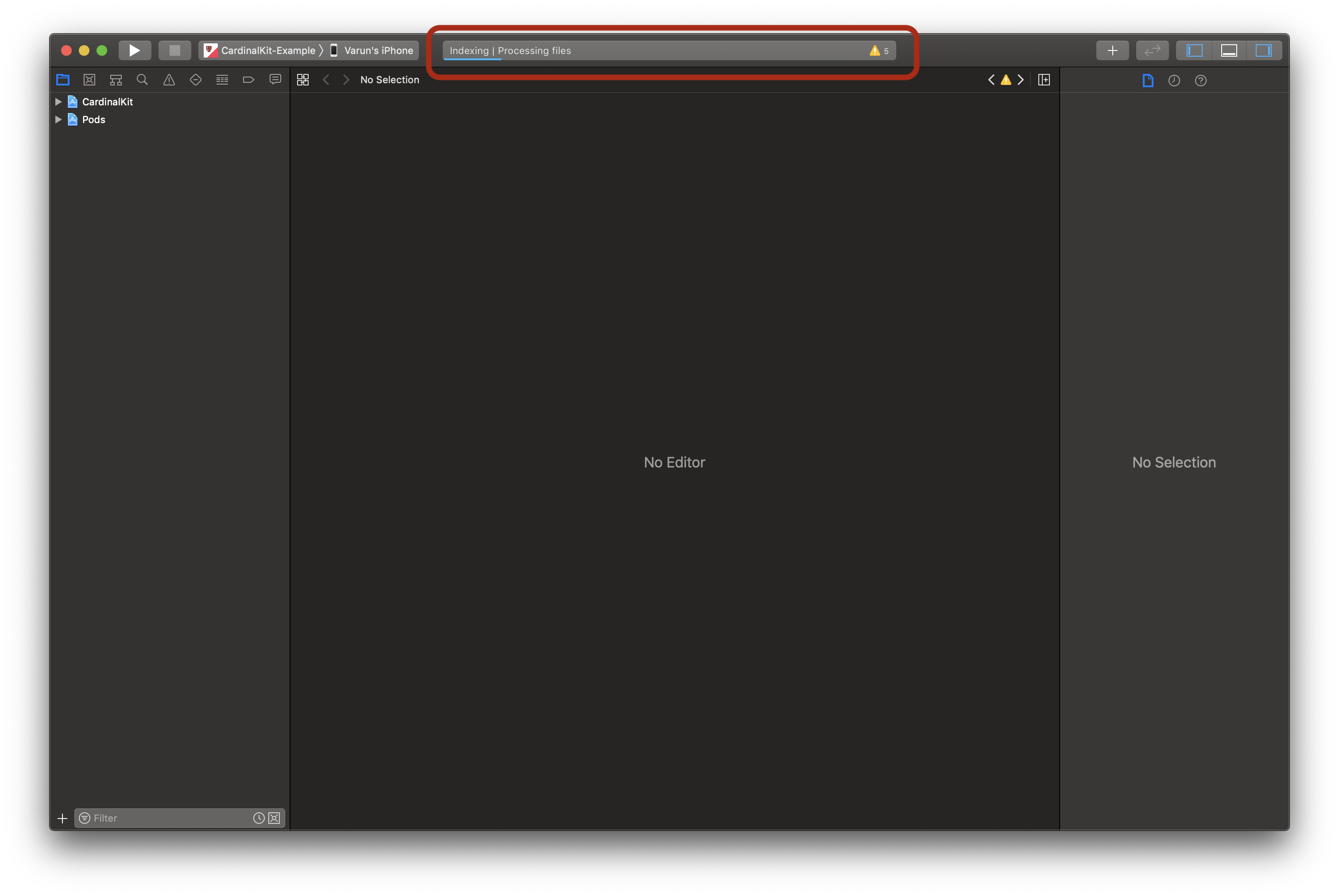Switch to the History inspector tab
1339x896 pixels.
(x=1174, y=81)
